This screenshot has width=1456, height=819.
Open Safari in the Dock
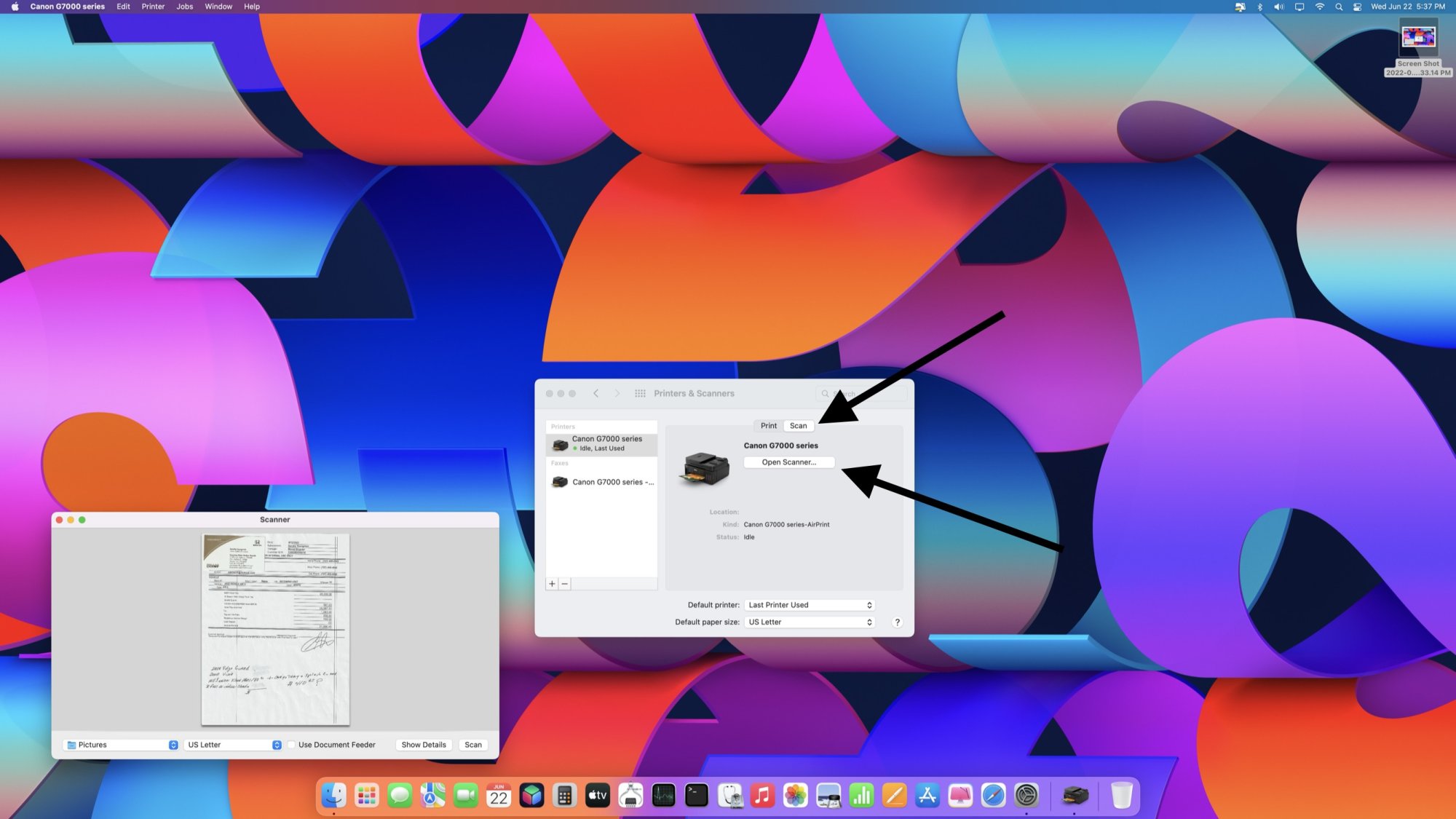click(x=993, y=795)
